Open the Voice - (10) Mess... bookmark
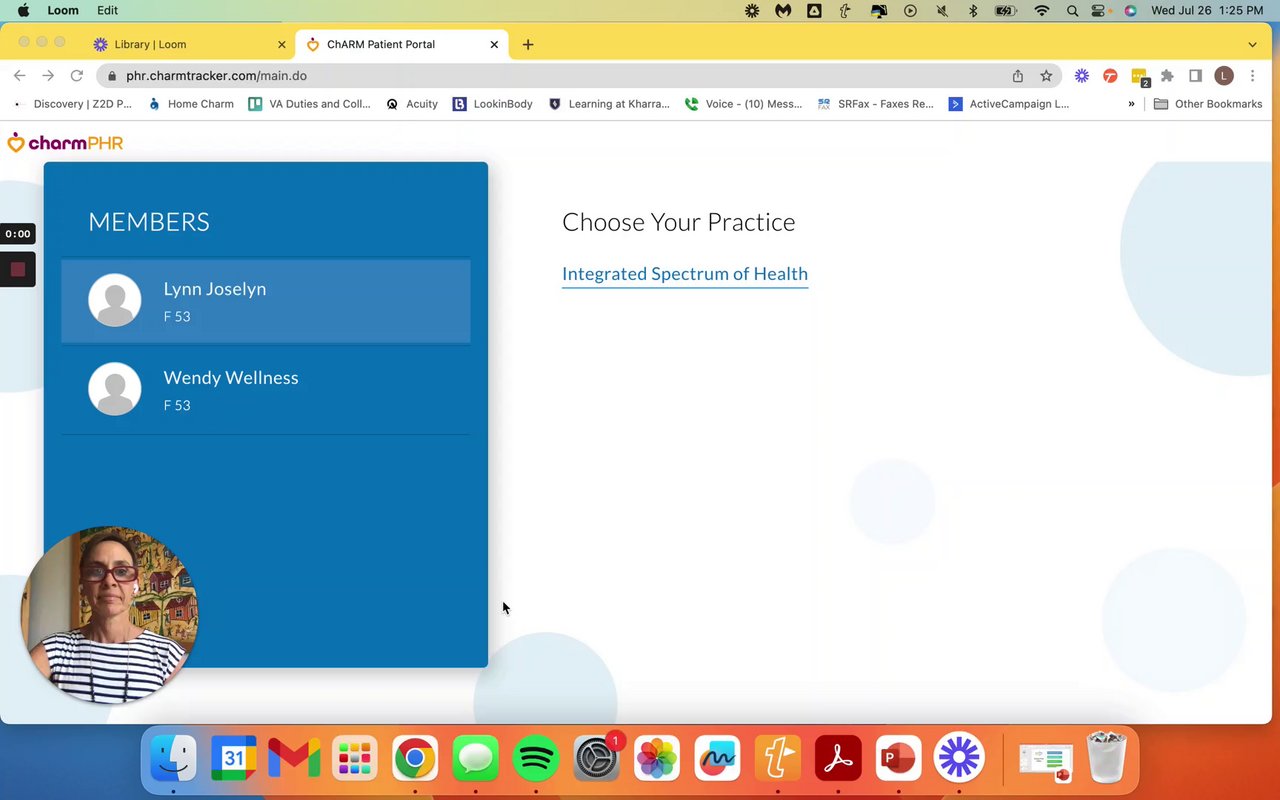Image resolution: width=1280 pixels, height=800 pixels. [x=743, y=104]
